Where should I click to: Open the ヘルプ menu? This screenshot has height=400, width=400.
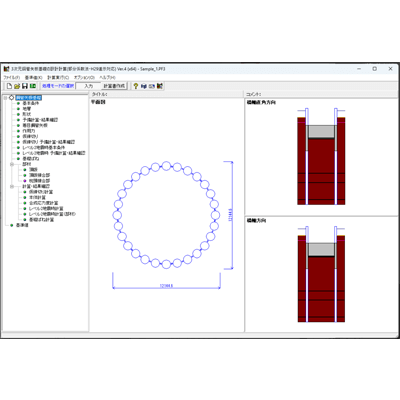tap(108, 77)
